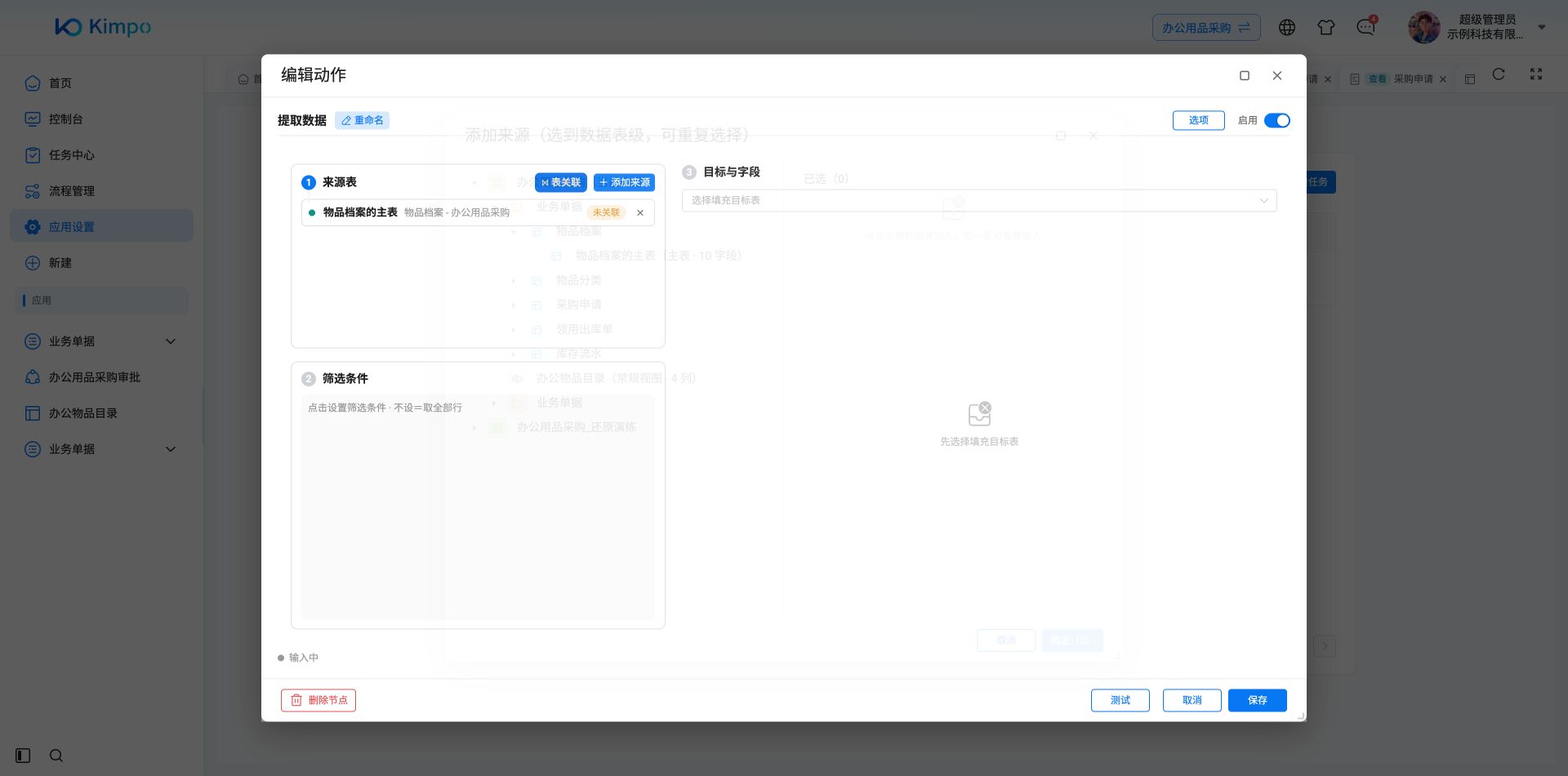
Task: Open the language globe icon
Action: 1287,27
